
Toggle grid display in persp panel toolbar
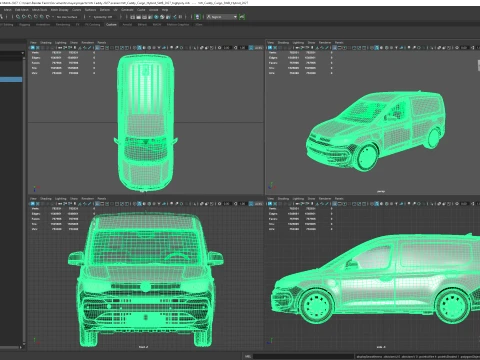coord(335,48)
